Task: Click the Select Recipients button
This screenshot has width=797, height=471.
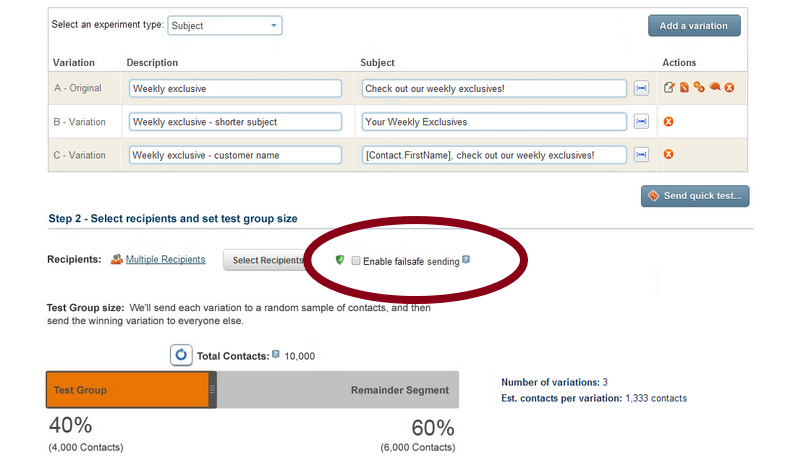Action: pos(266,260)
